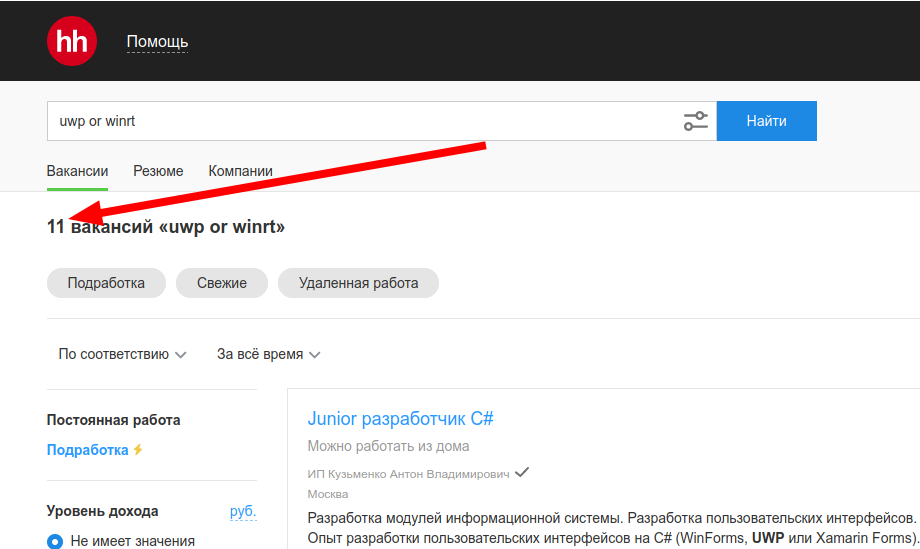Screen dimensions: 920x549
Task: Open the Помощь help link
Action: click(157, 42)
